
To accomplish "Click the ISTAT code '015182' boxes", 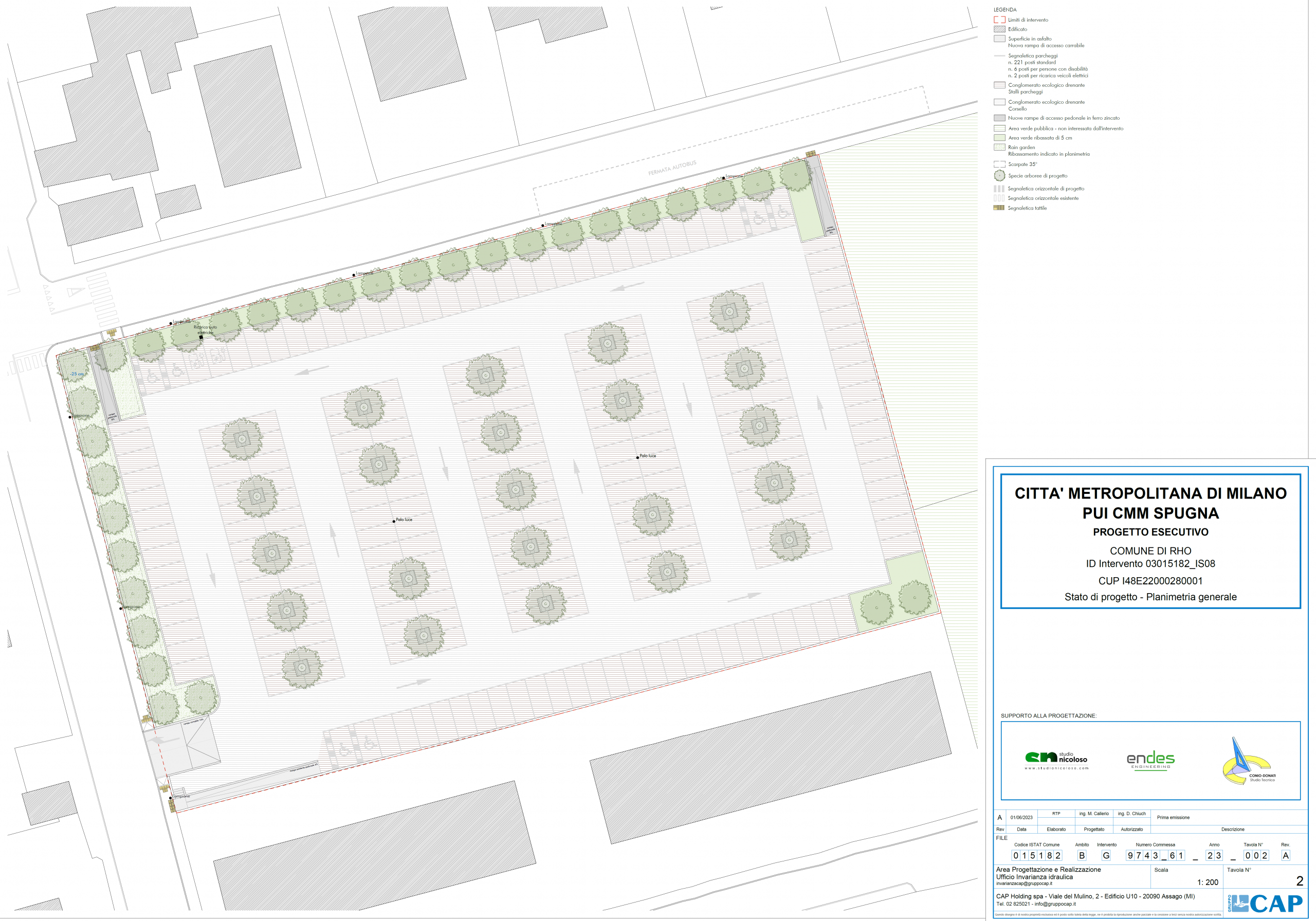I will (1037, 856).
